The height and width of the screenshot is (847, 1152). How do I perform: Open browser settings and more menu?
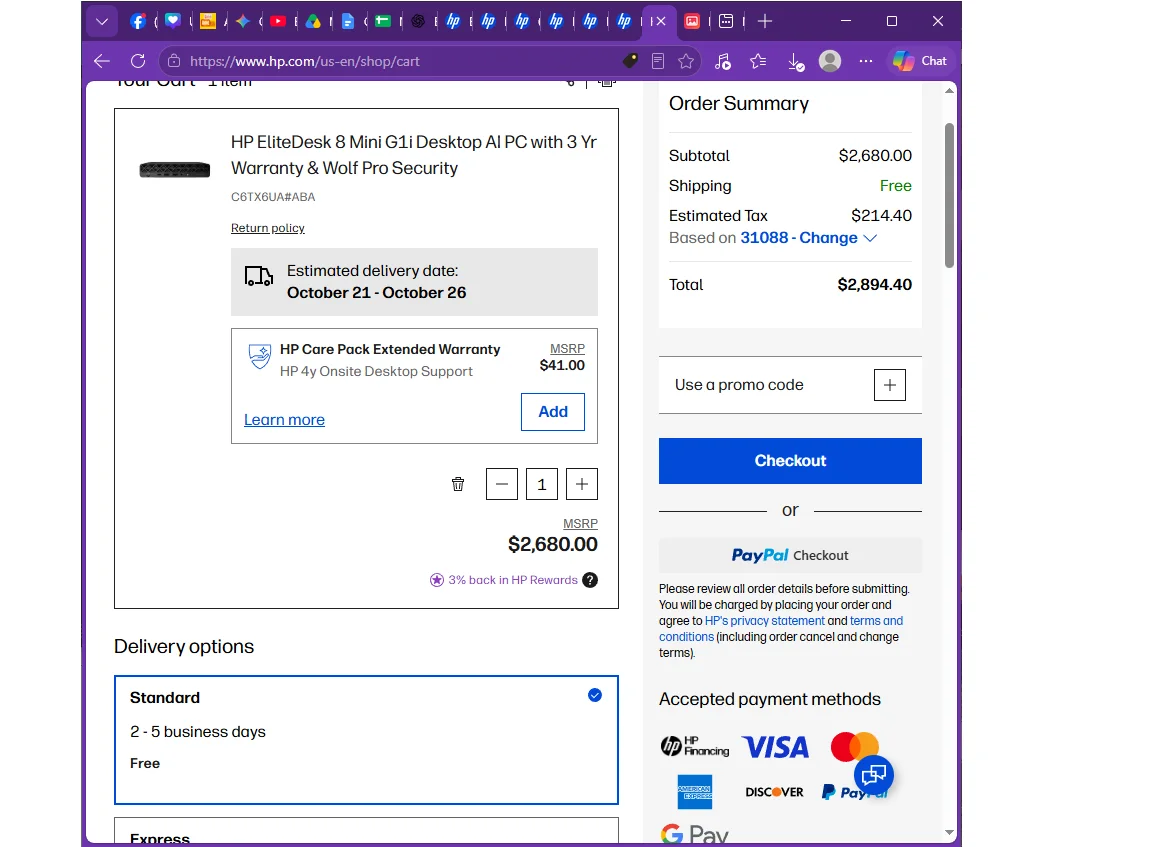[865, 61]
